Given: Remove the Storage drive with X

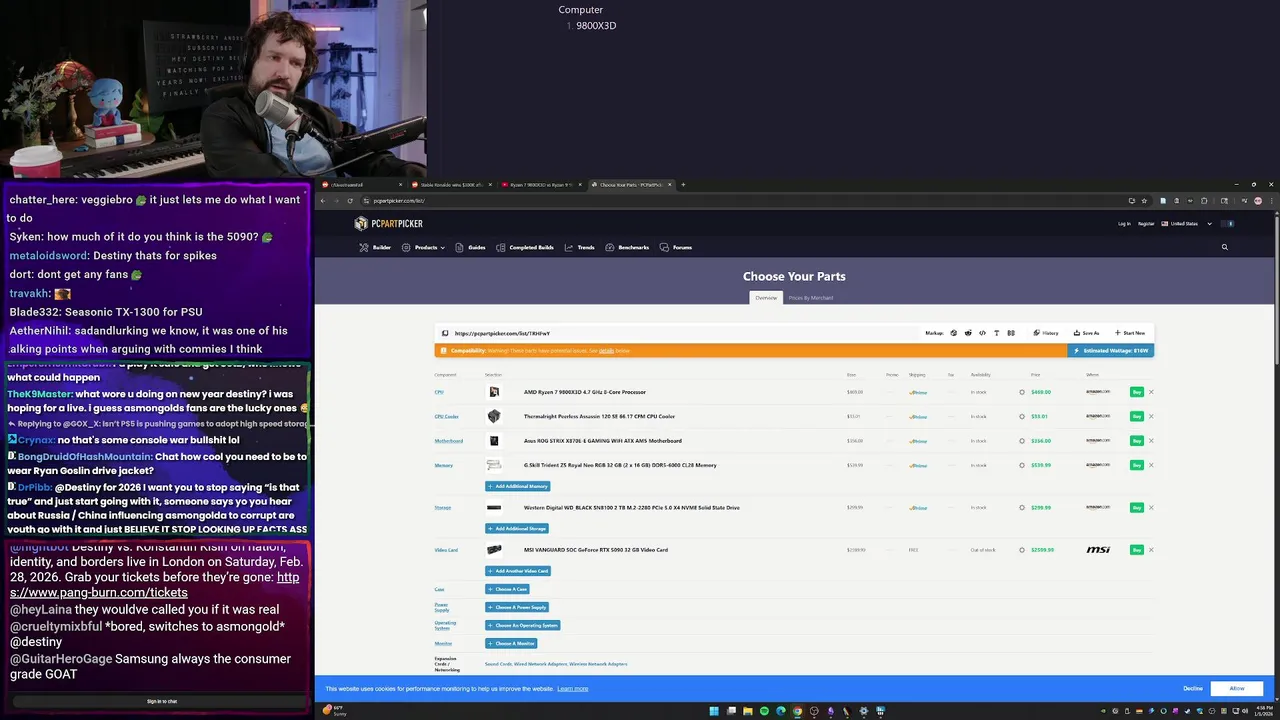Looking at the screenshot, I should 1151,507.
